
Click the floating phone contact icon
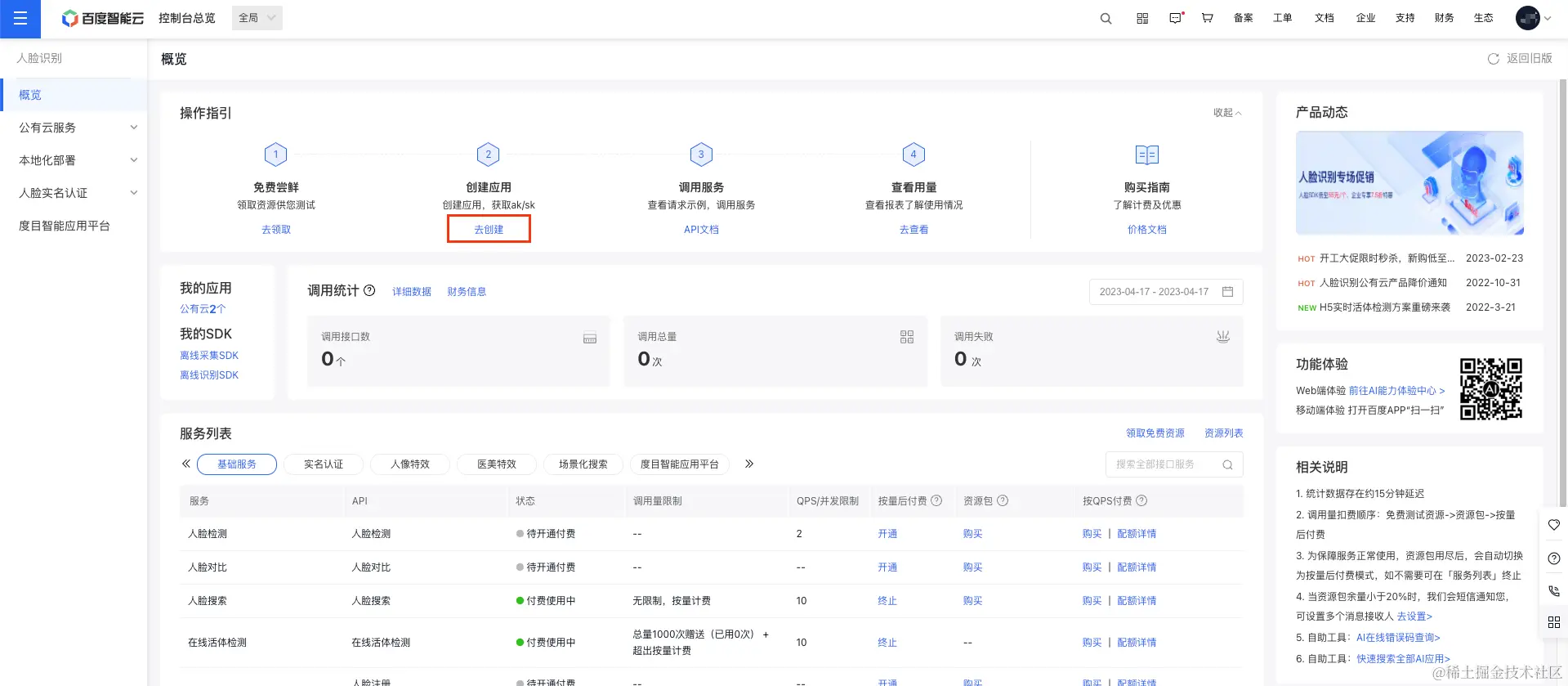1554,591
